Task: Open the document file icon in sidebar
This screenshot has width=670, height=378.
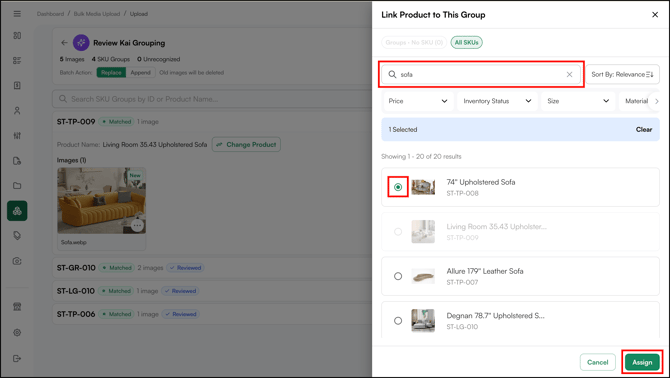Action: tap(17, 161)
